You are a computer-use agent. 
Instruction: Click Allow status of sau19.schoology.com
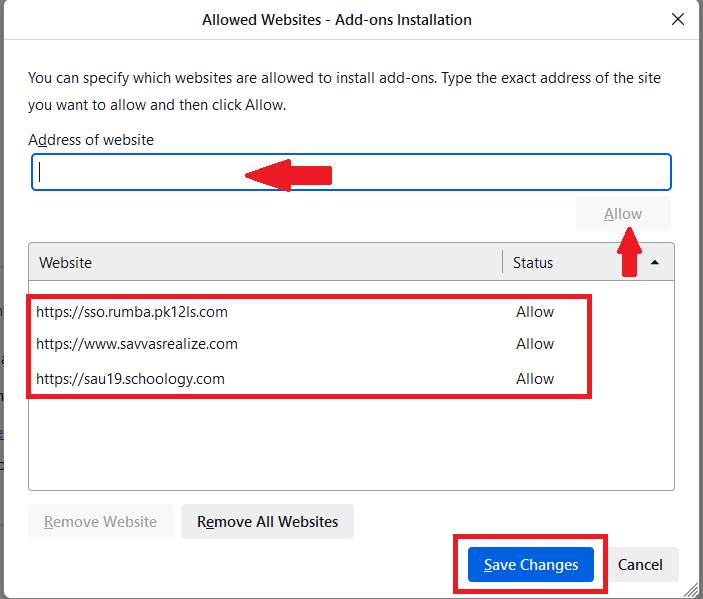tap(535, 379)
